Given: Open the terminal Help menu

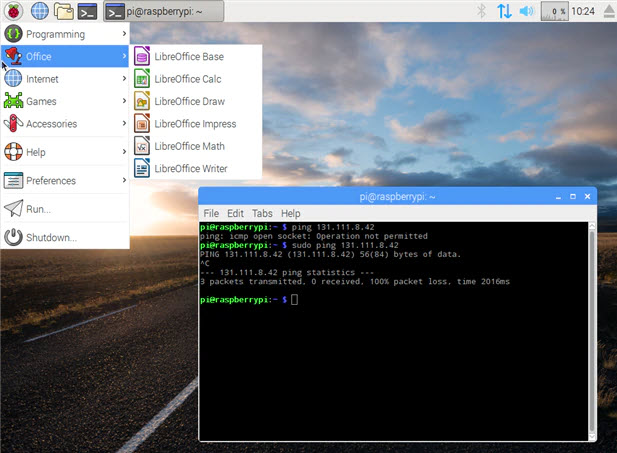Looking at the screenshot, I should (290, 213).
